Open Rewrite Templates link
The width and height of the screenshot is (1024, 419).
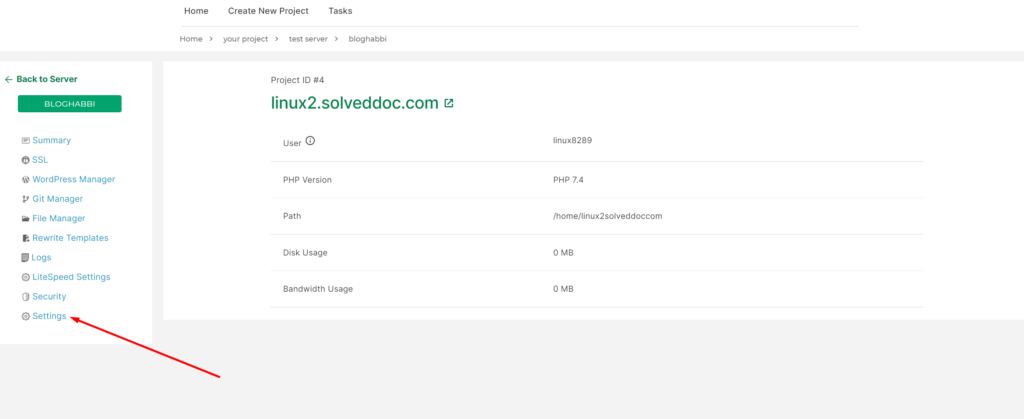pos(71,238)
